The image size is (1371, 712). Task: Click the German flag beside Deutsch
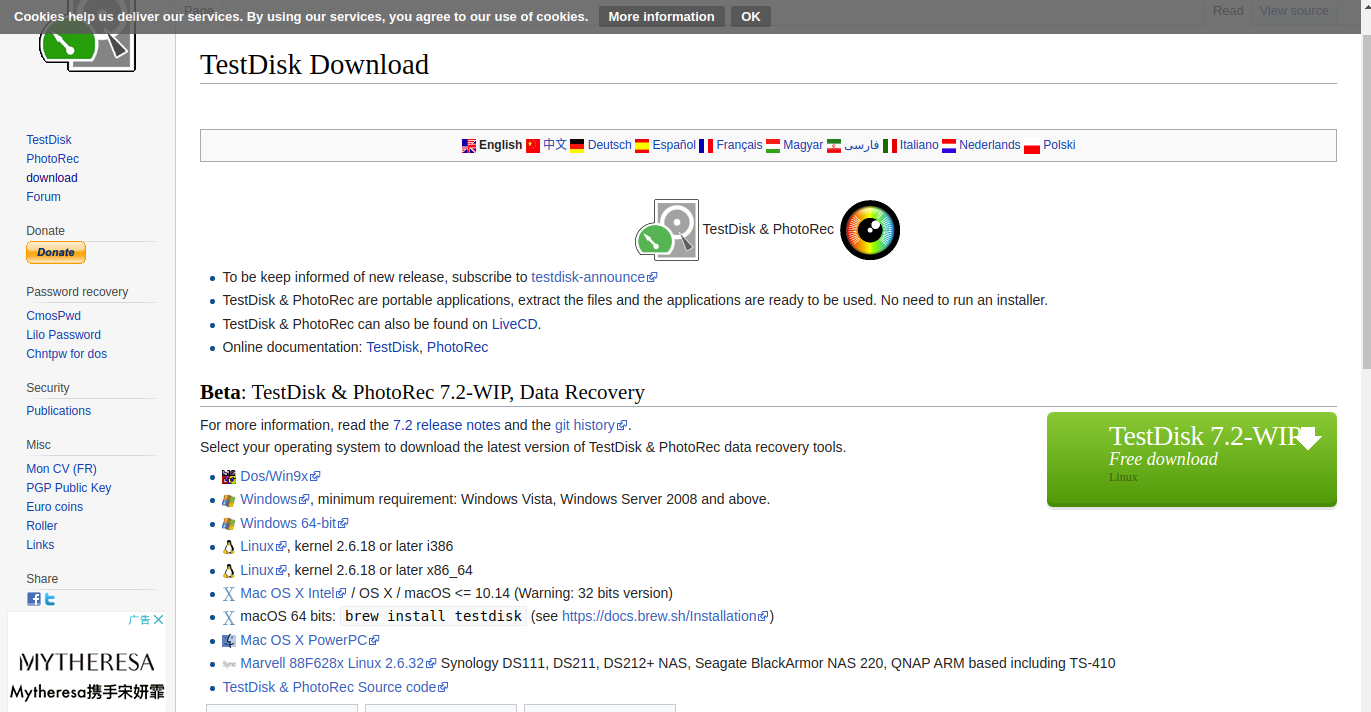(x=577, y=146)
